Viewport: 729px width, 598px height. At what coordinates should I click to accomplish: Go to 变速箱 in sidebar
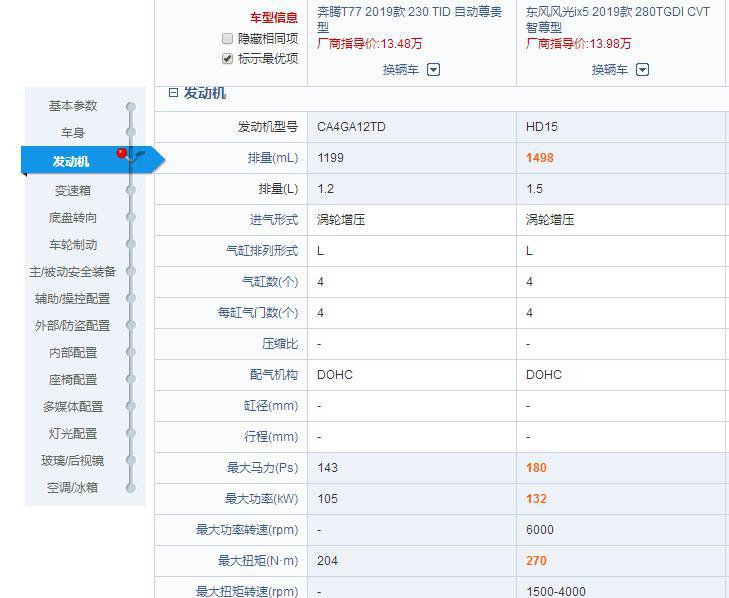73,190
